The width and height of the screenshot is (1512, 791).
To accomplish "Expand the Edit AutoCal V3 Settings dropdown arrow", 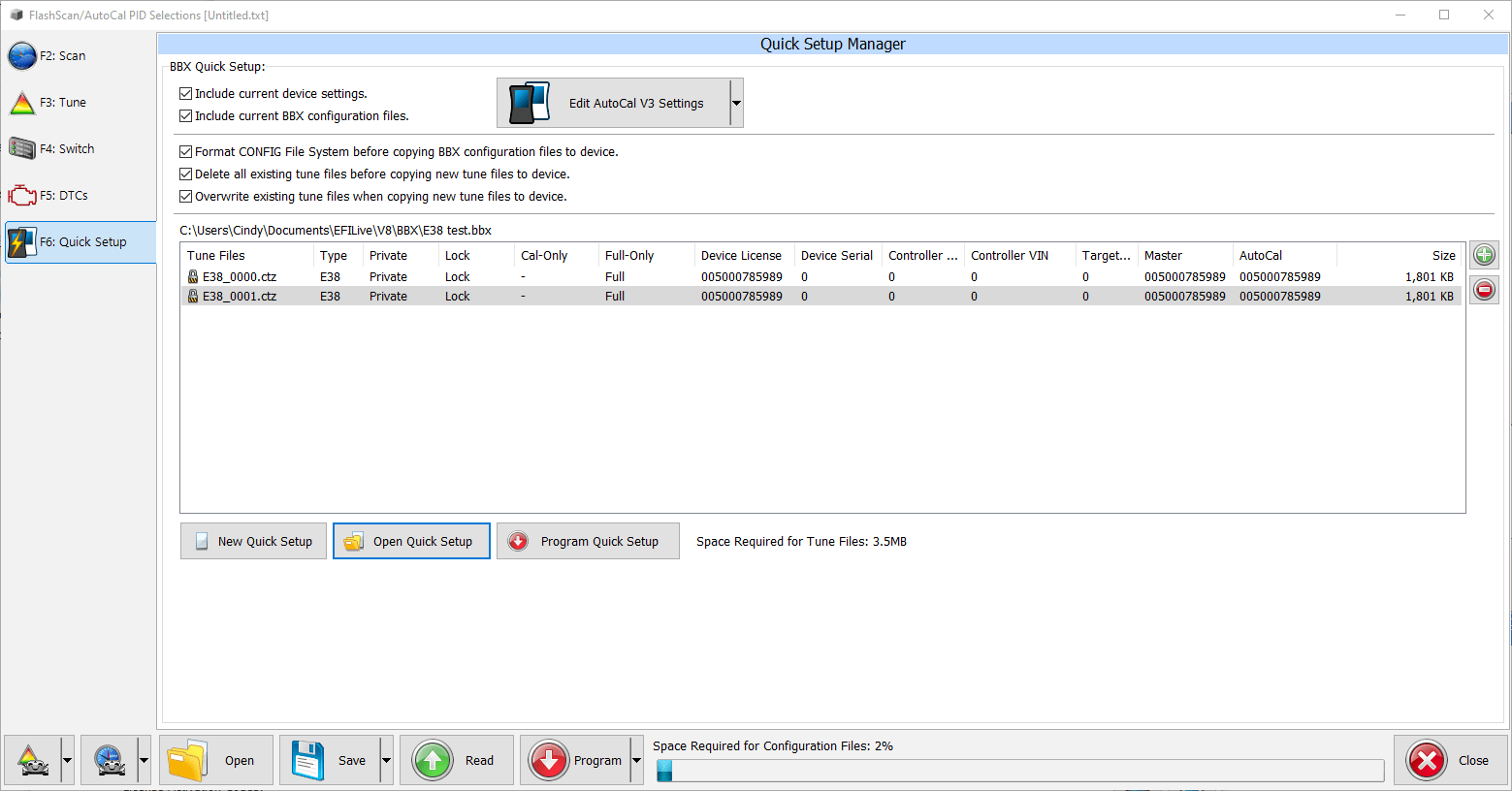I will click(736, 103).
